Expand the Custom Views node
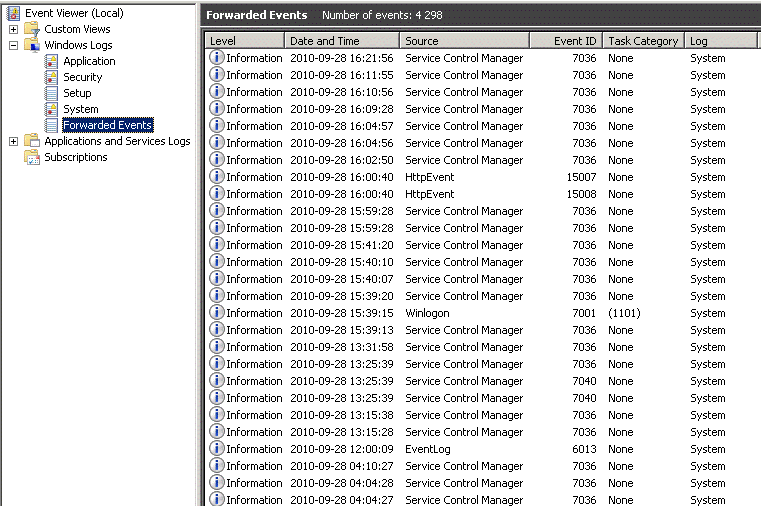 14,29
